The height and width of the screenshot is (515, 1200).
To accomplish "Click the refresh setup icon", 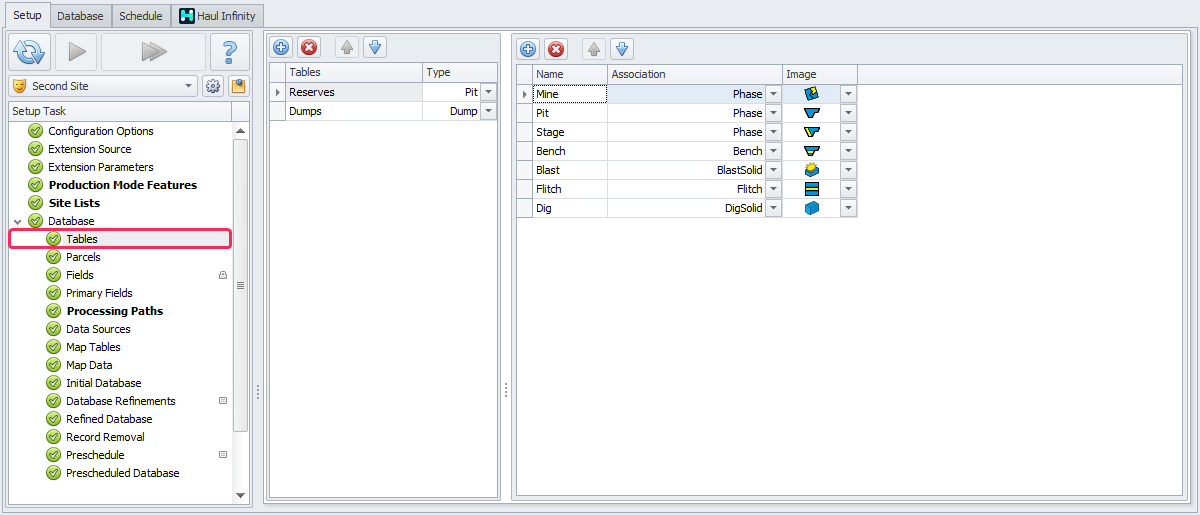I will 30,52.
